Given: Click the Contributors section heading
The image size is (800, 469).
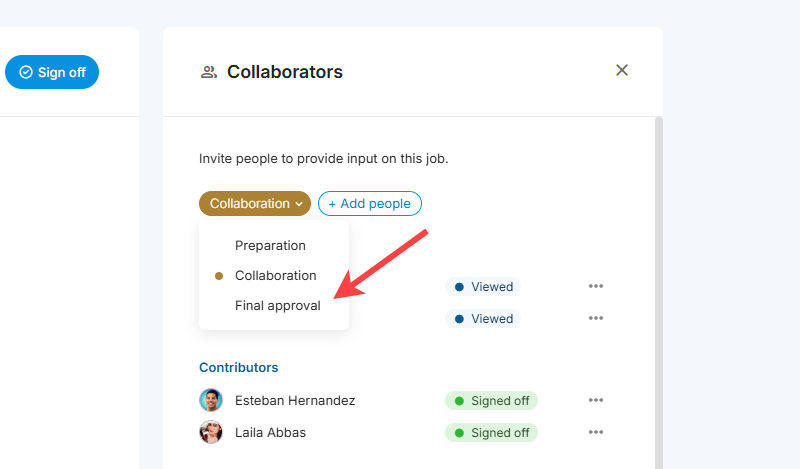Looking at the screenshot, I should 238,367.
